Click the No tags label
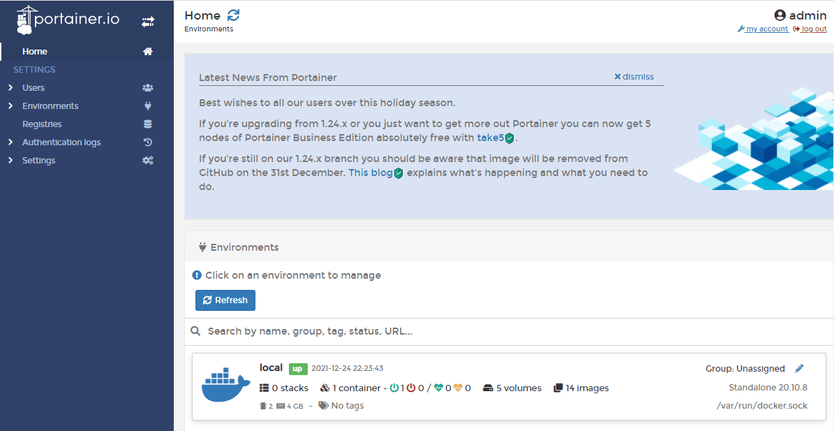The height and width of the screenshot is (431, 834). pyautogui.click(x=347, y=405)
